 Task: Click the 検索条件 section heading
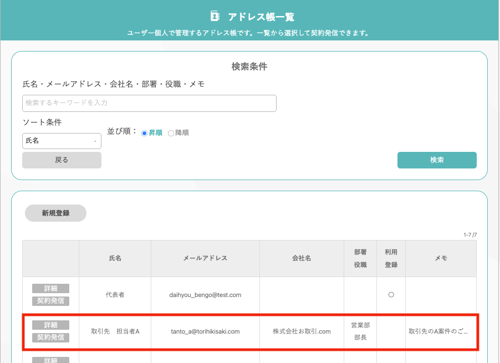pos(249,66)
